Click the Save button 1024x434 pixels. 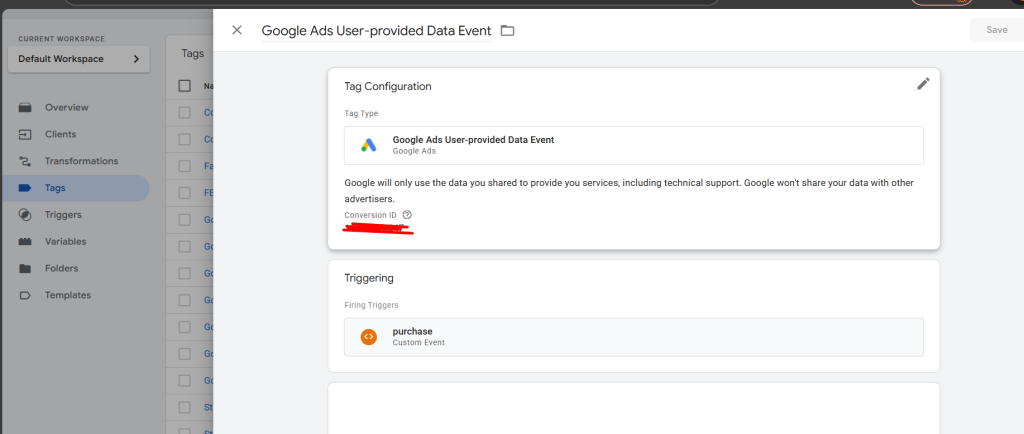tap(996, 30)
